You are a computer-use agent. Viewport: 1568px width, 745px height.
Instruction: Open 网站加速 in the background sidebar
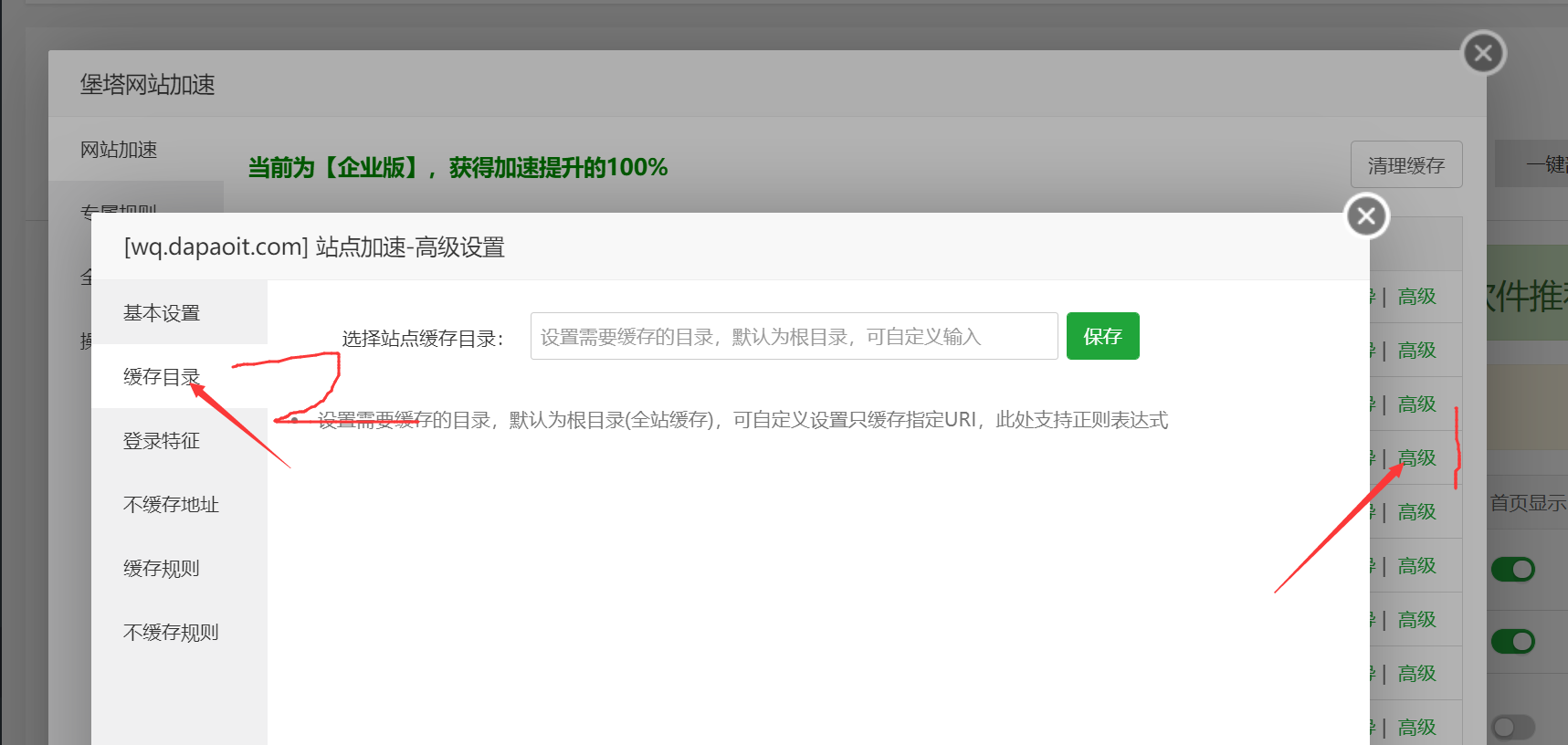pyautogui.click(x=137, y=149)
